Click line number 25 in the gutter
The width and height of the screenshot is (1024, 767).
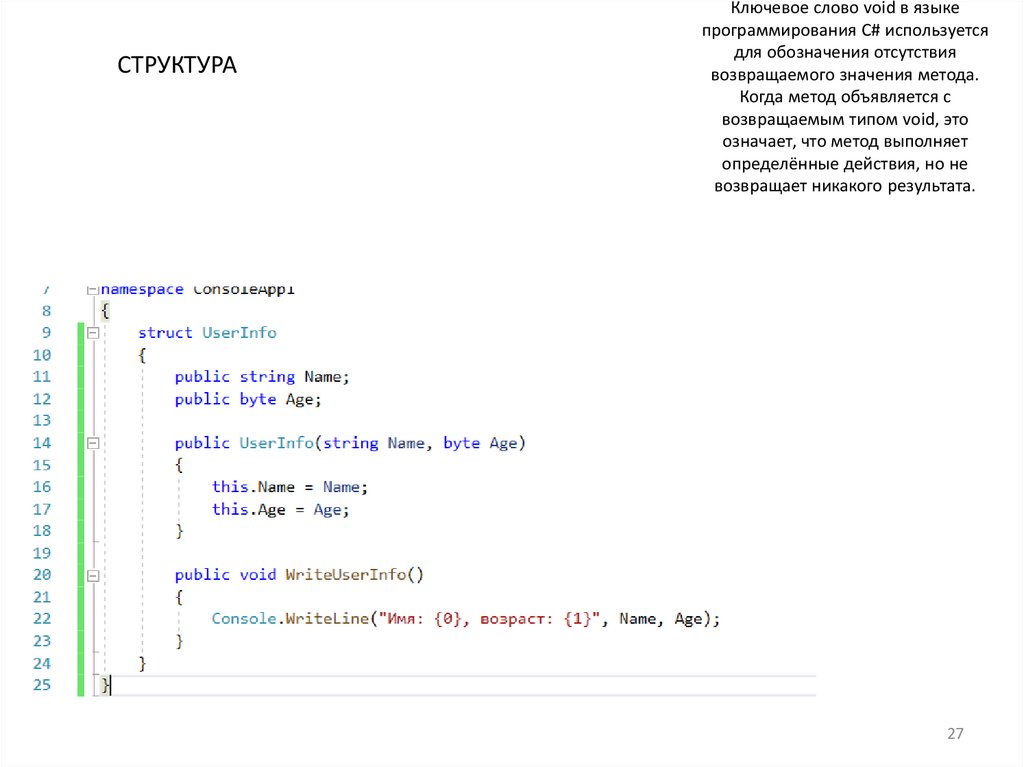[41, 685]
